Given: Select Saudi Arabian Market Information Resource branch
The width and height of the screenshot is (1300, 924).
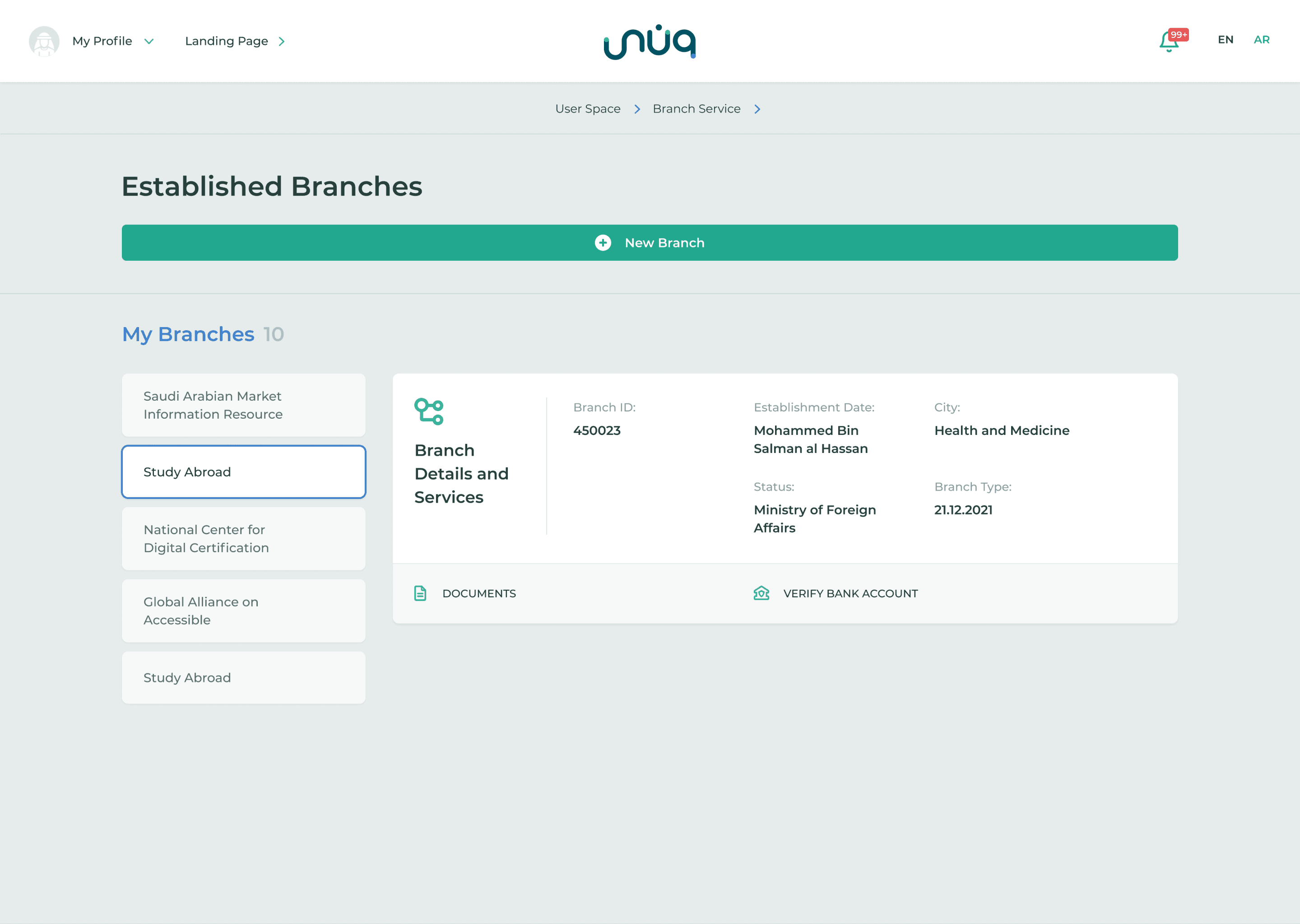Looking at the screenshot, I should (x=244, y=405).
